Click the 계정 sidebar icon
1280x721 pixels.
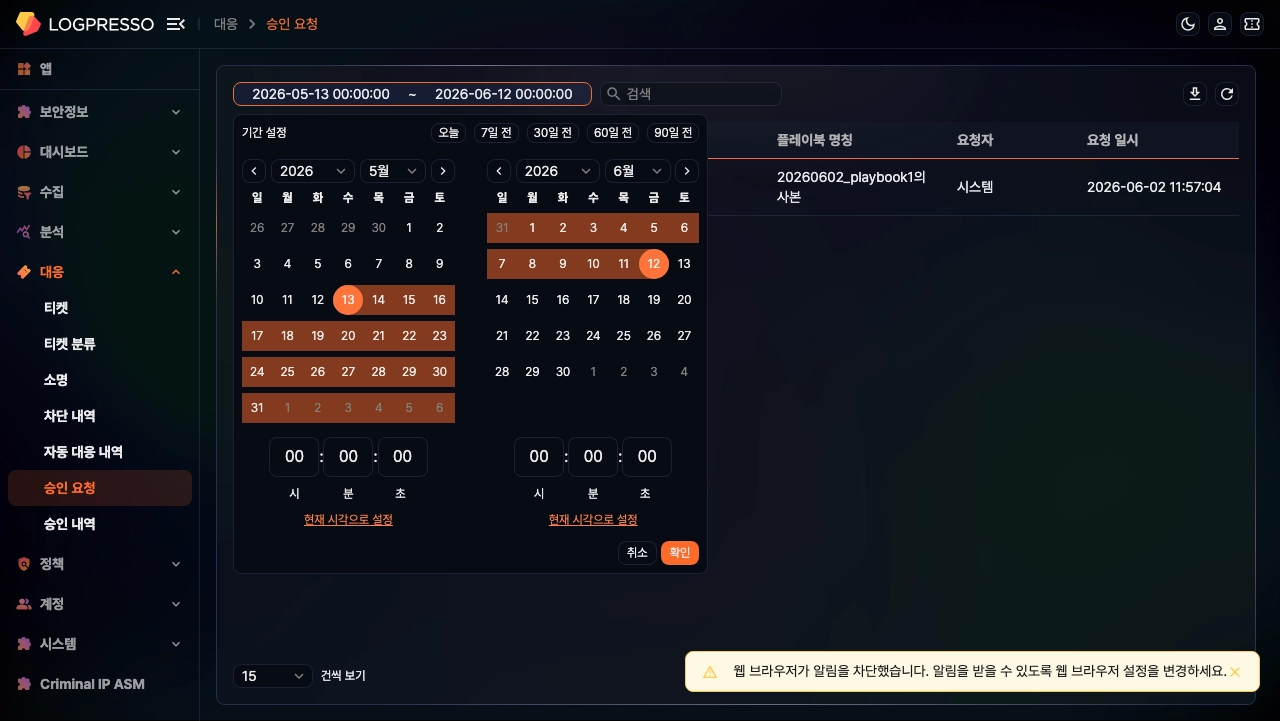coord(24,604)
